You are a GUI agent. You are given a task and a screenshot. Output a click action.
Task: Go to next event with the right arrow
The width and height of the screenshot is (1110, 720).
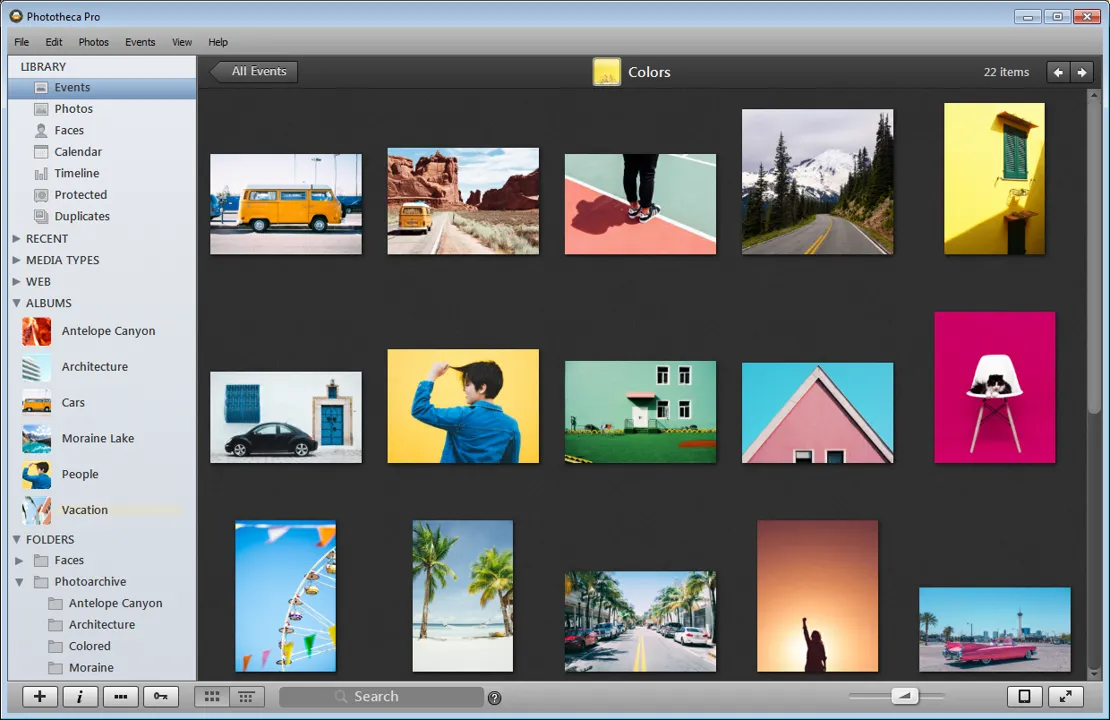coord(1082,72)
